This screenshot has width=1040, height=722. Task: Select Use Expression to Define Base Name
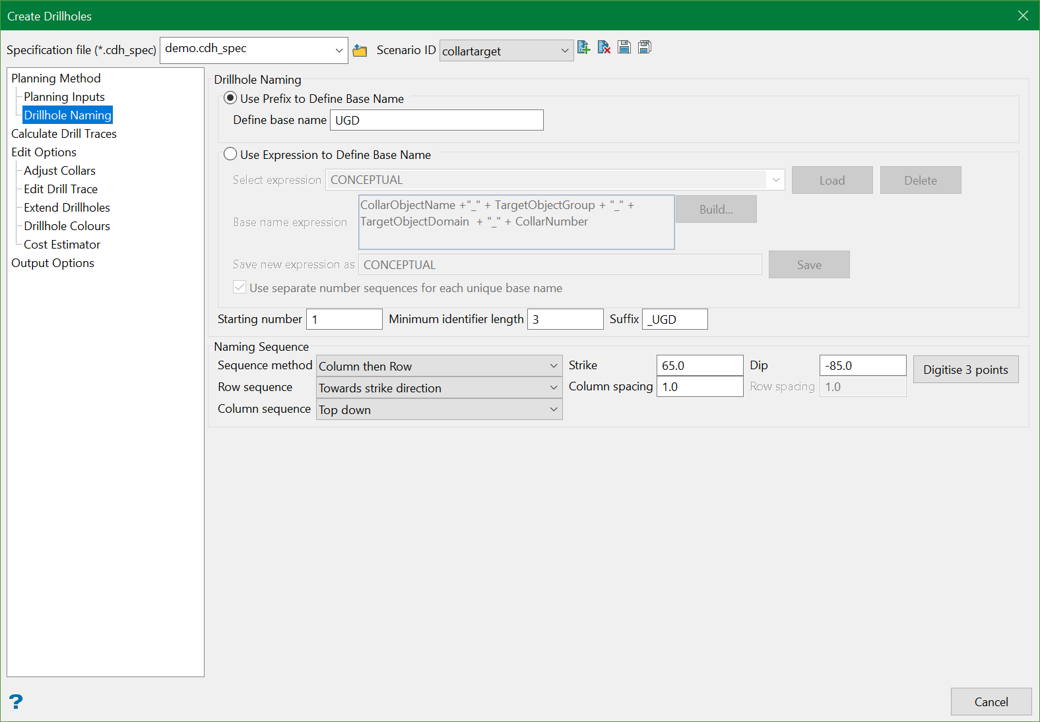pyautogui.click(x=231, y=155)
